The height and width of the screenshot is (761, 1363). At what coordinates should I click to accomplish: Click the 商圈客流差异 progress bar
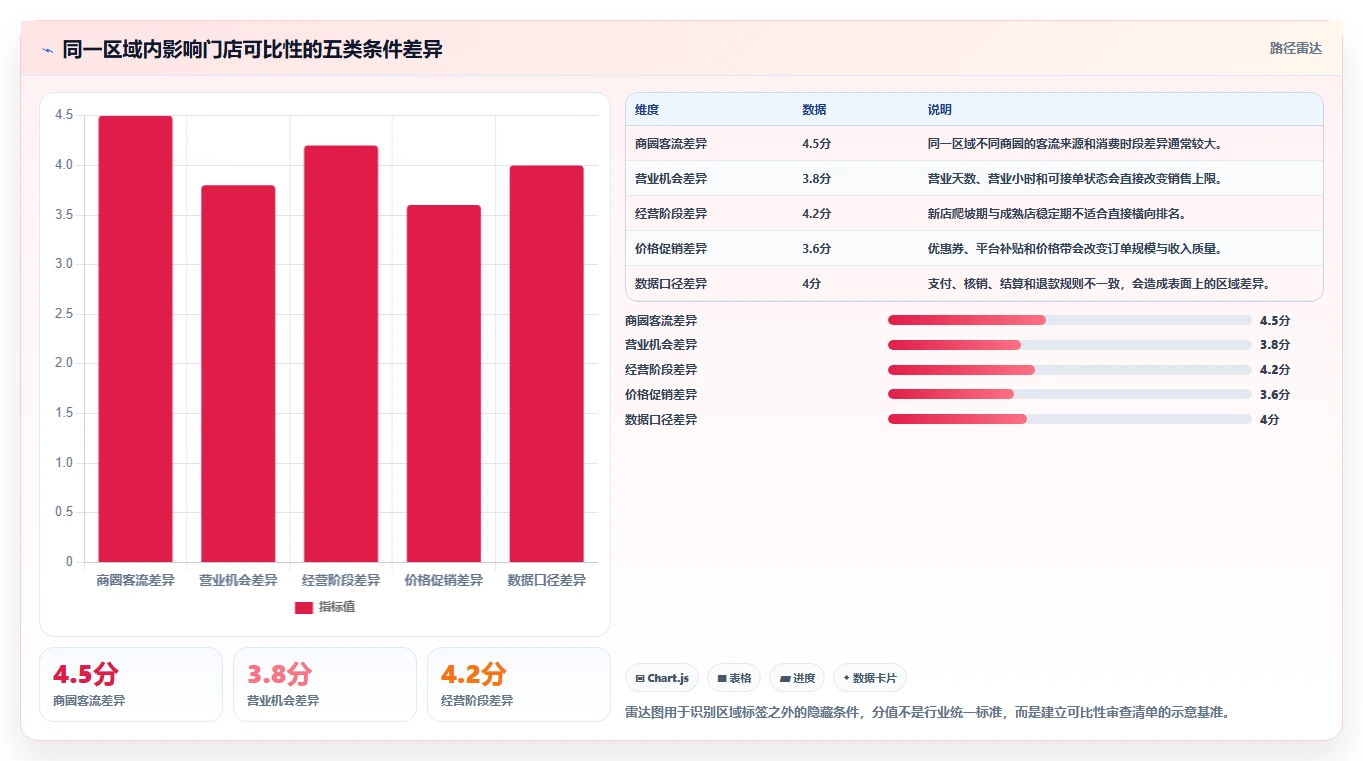[1070, 320]
